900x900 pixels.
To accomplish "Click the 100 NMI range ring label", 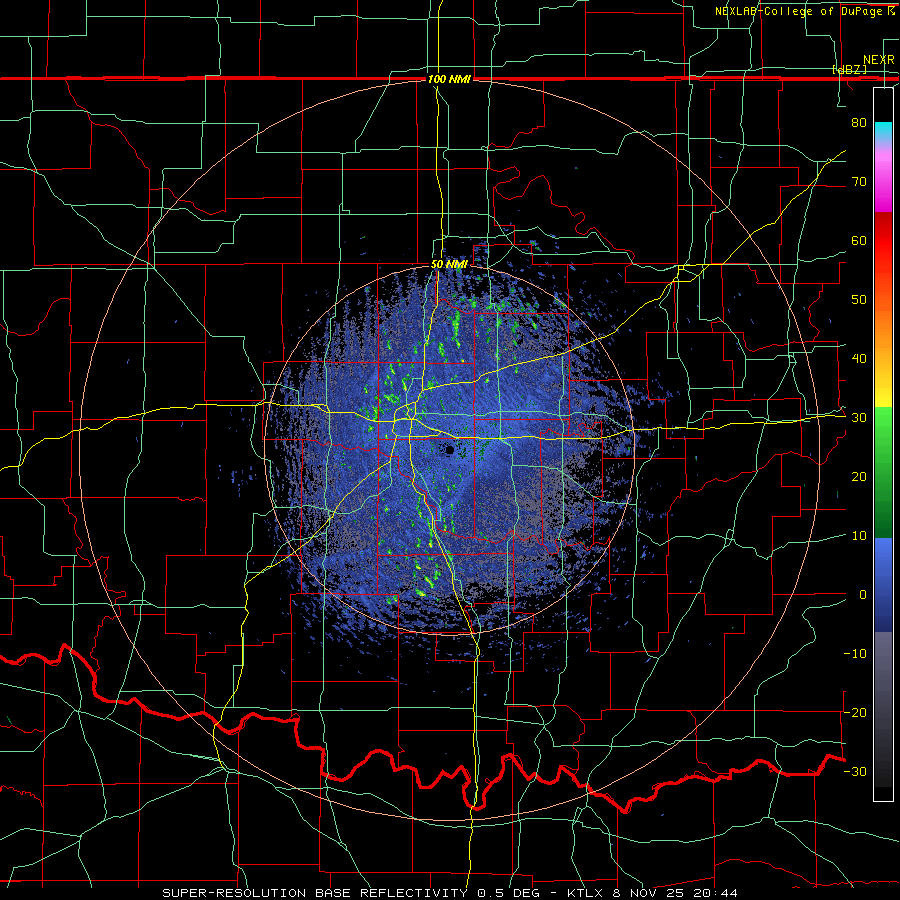I will pyautogui.click(x=449, y=79).
